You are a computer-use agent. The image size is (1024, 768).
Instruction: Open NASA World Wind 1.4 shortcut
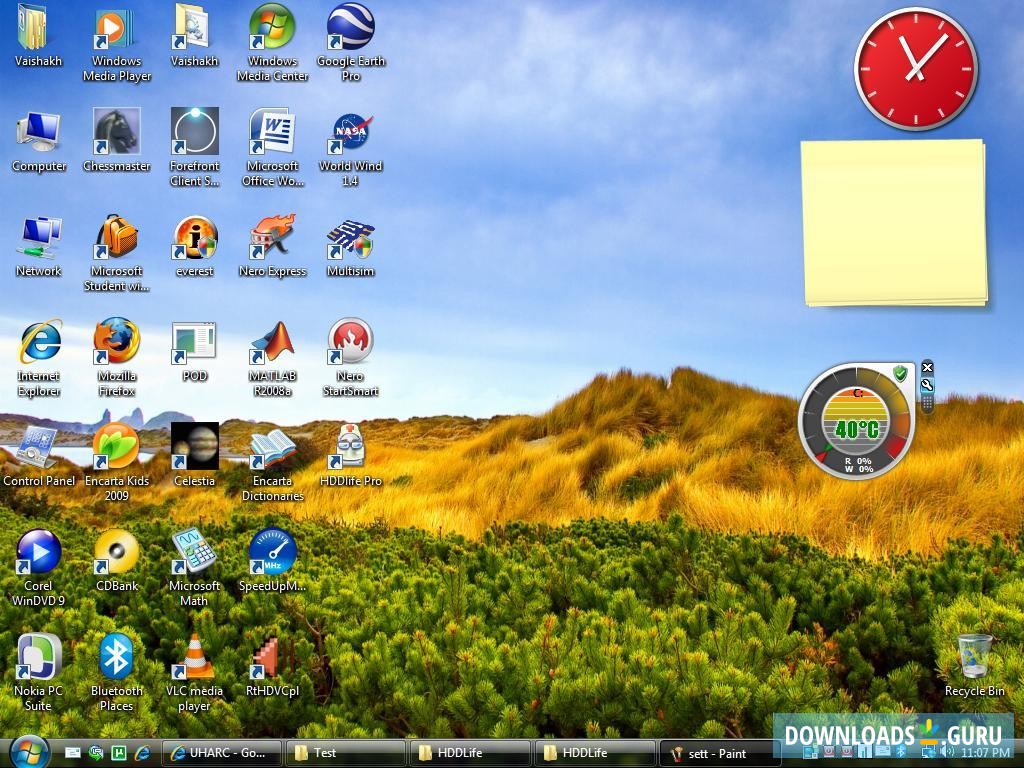click(x=351, y=148)
